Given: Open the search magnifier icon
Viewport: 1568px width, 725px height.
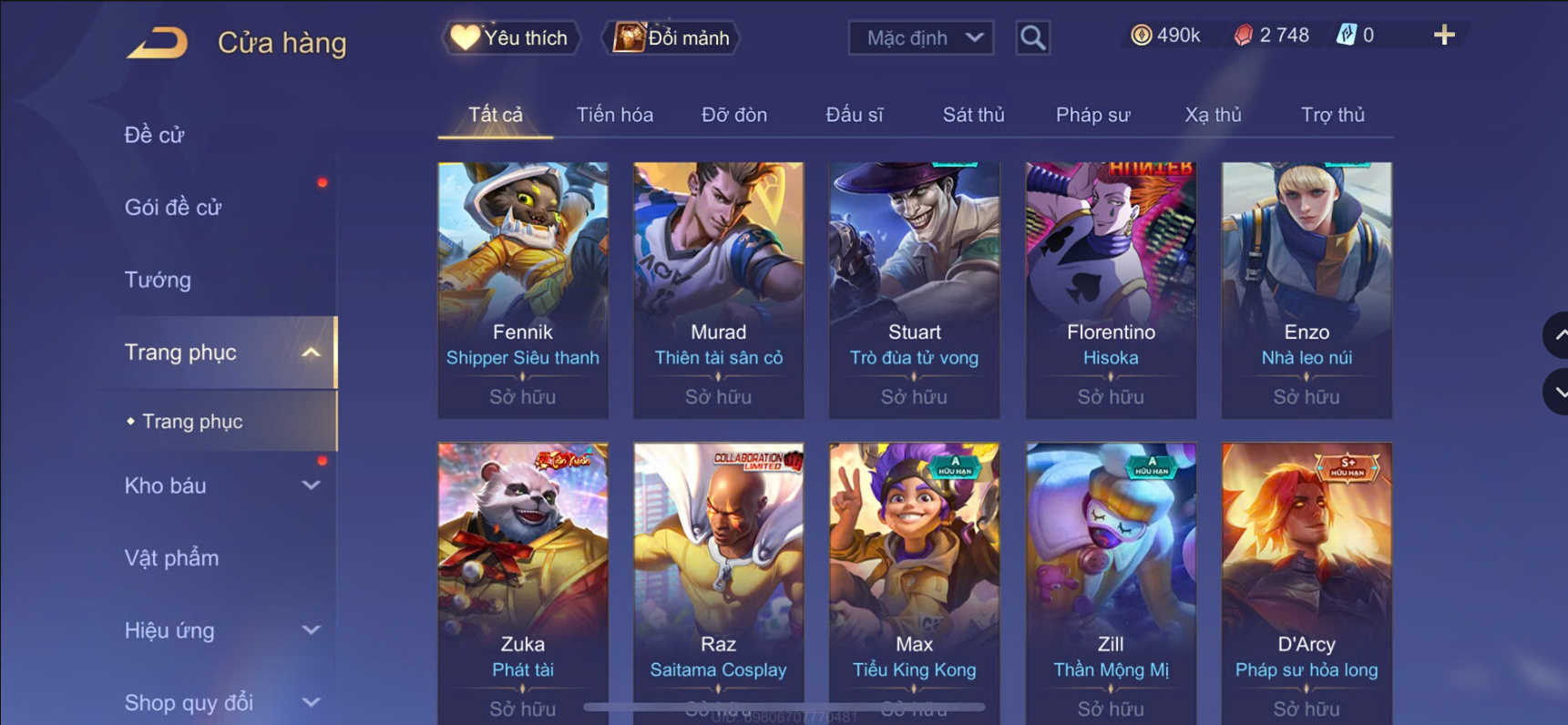Looking at the screenshot, I should tap(1032, 37).
